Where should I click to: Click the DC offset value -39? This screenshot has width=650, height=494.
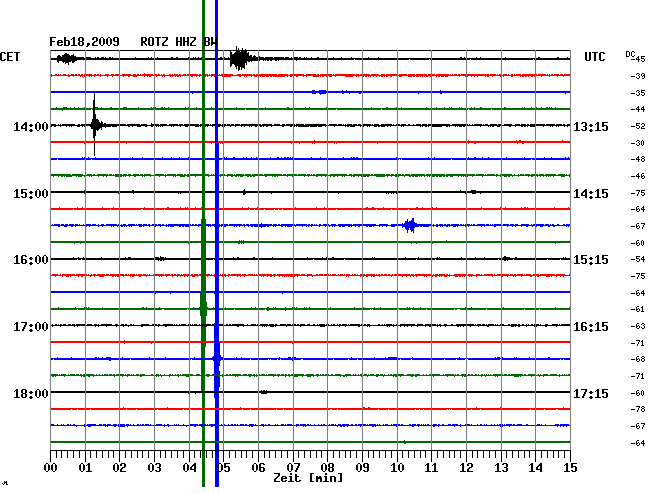click(x=638, y=76)
